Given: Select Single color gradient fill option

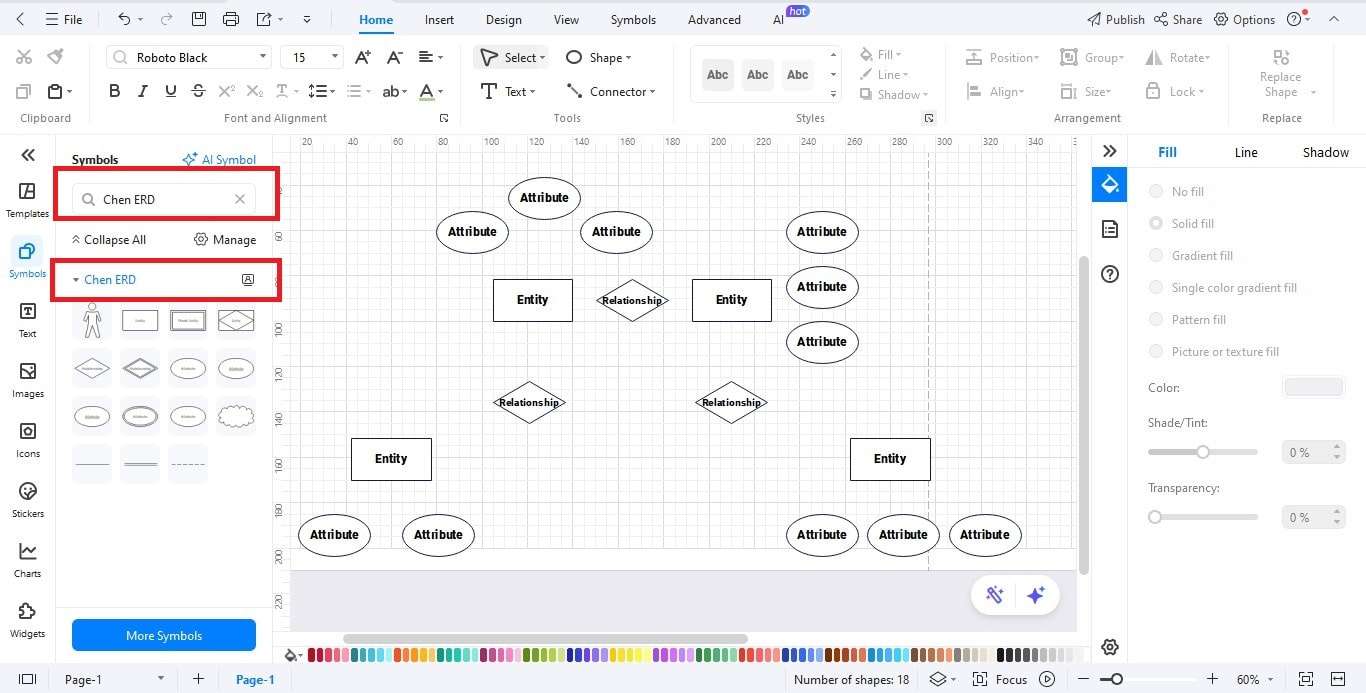Looking at the screenshot, I should click(1223, 287).
